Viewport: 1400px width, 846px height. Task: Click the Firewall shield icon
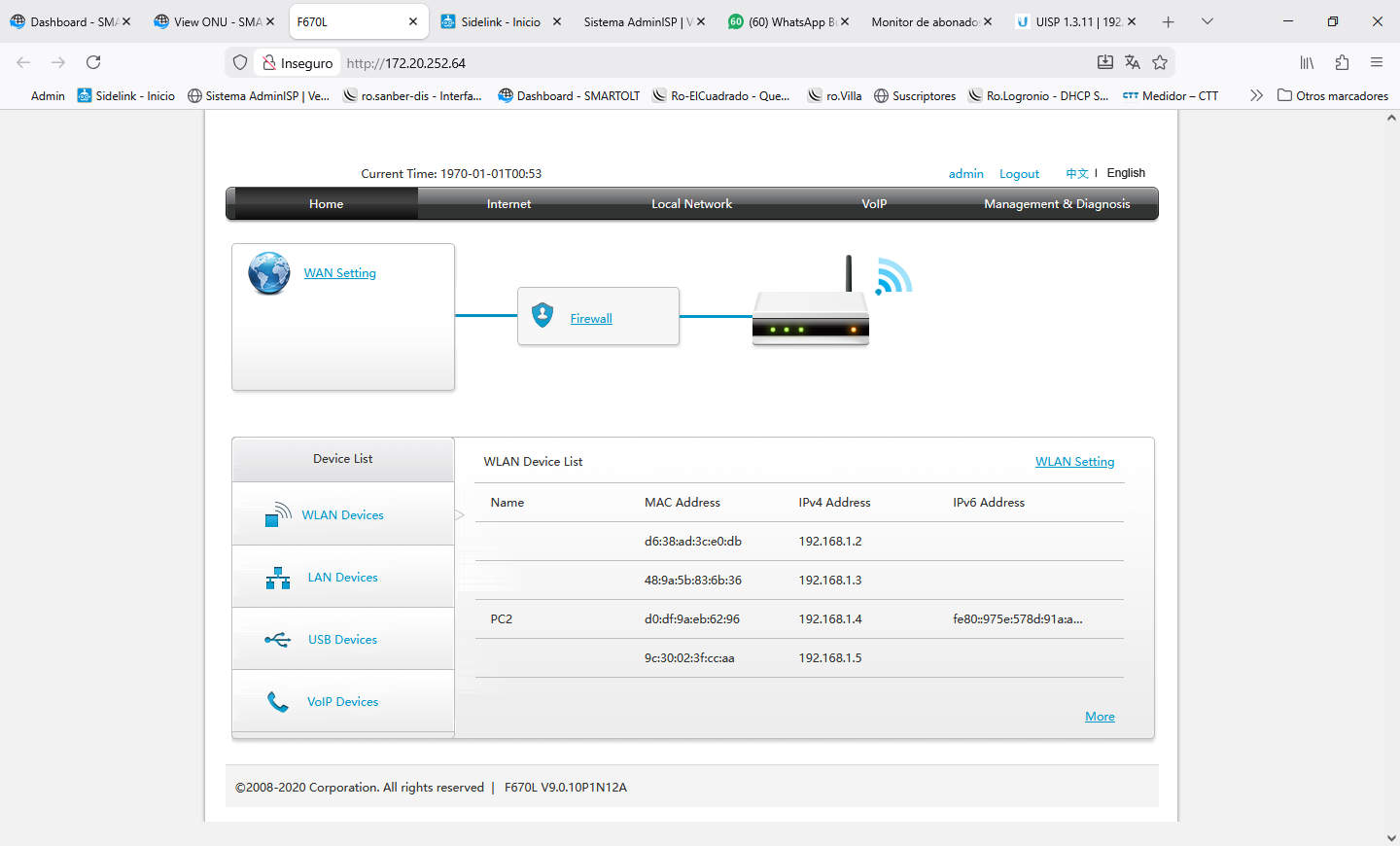click(542, 315)
